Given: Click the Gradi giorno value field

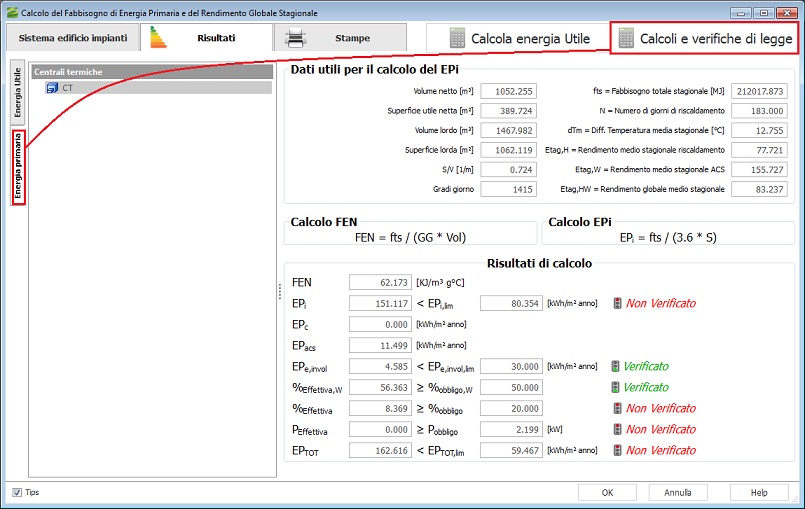Looking at the screenshot, I should pyautogui.click(x=510, y=188).
